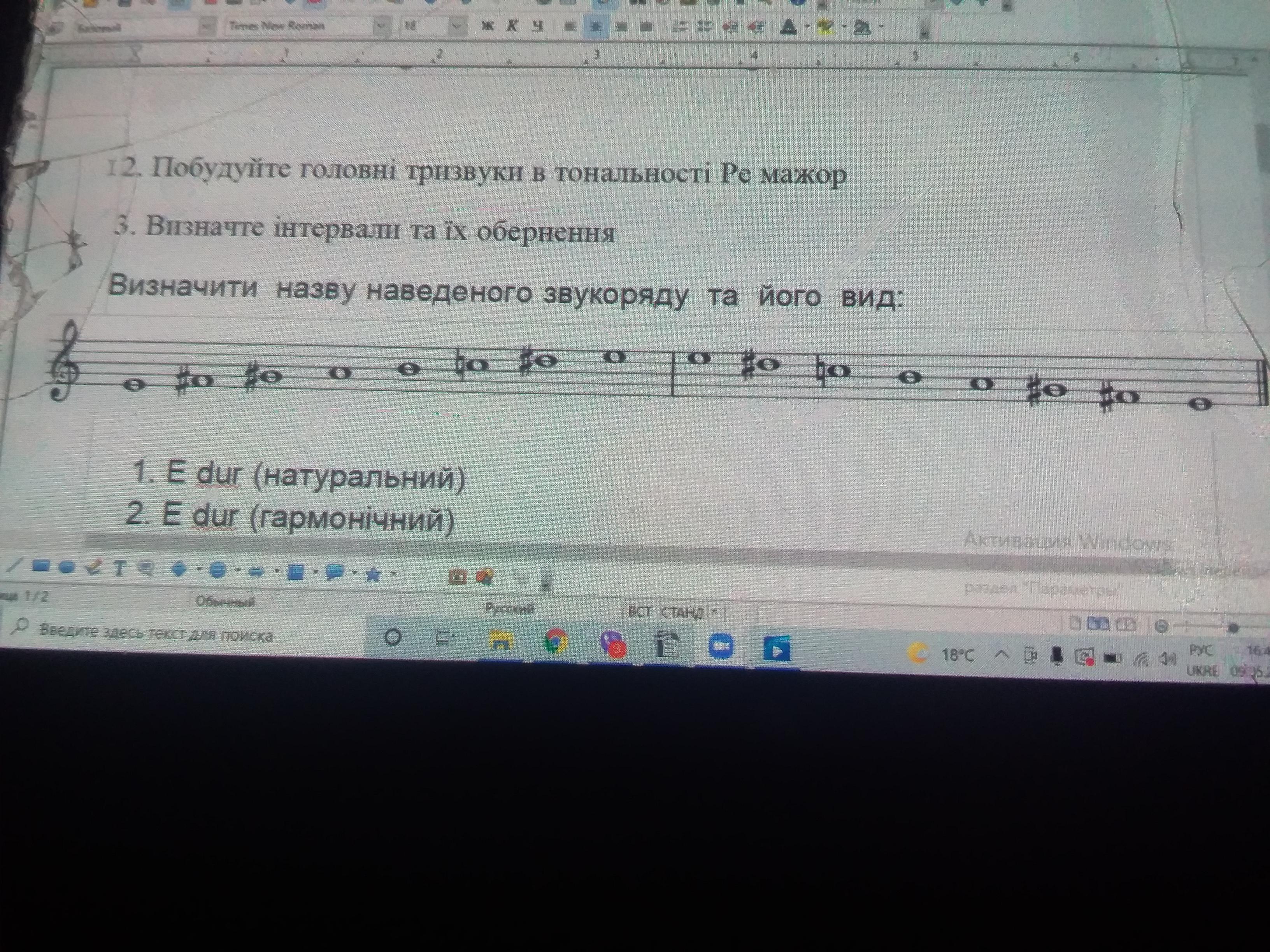Click the increase indent icon
The image size is (1270, 952).
point(756,26)
